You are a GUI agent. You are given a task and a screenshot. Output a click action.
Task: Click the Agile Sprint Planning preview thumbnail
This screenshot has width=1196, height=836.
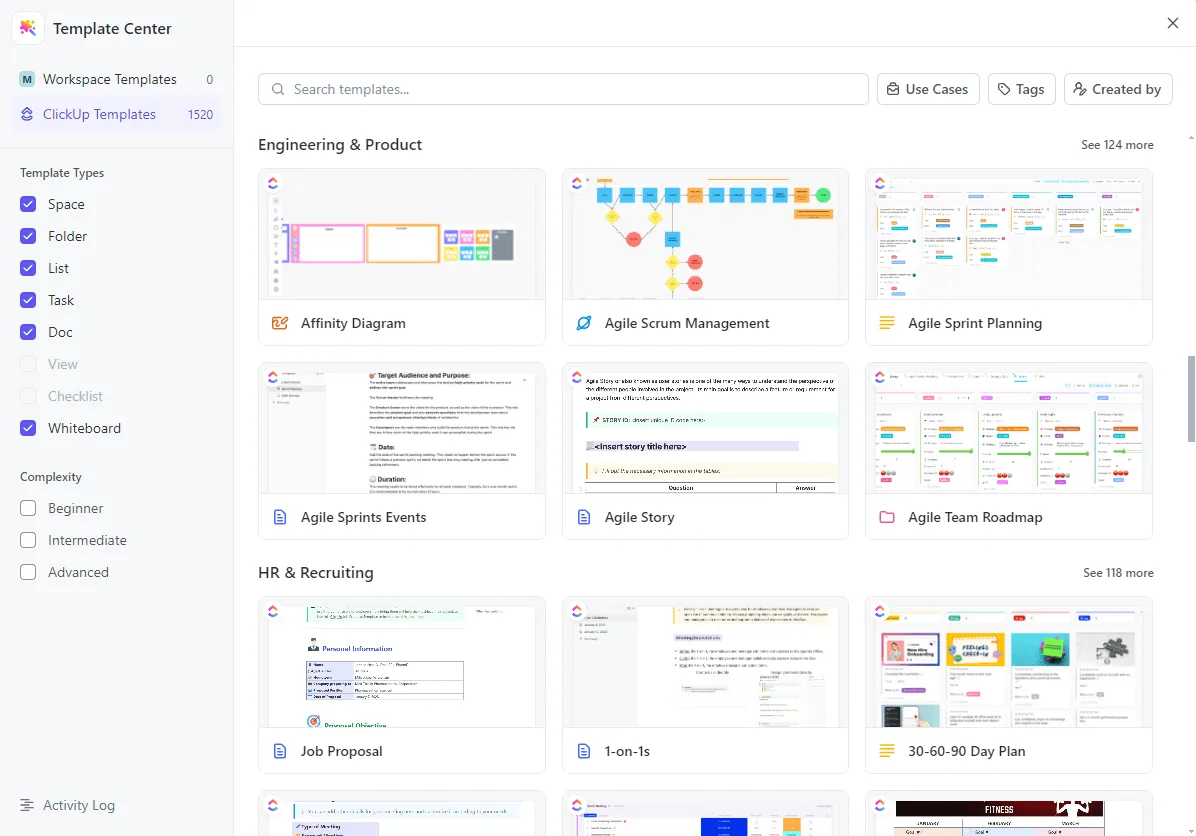click(x=1009, y=234)
